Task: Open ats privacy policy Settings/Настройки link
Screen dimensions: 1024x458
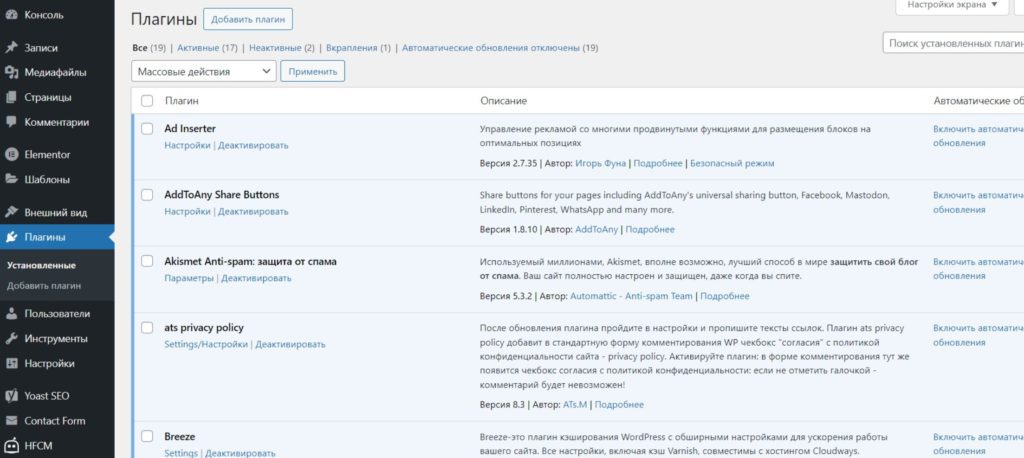Action: click(x=206, y=344)
